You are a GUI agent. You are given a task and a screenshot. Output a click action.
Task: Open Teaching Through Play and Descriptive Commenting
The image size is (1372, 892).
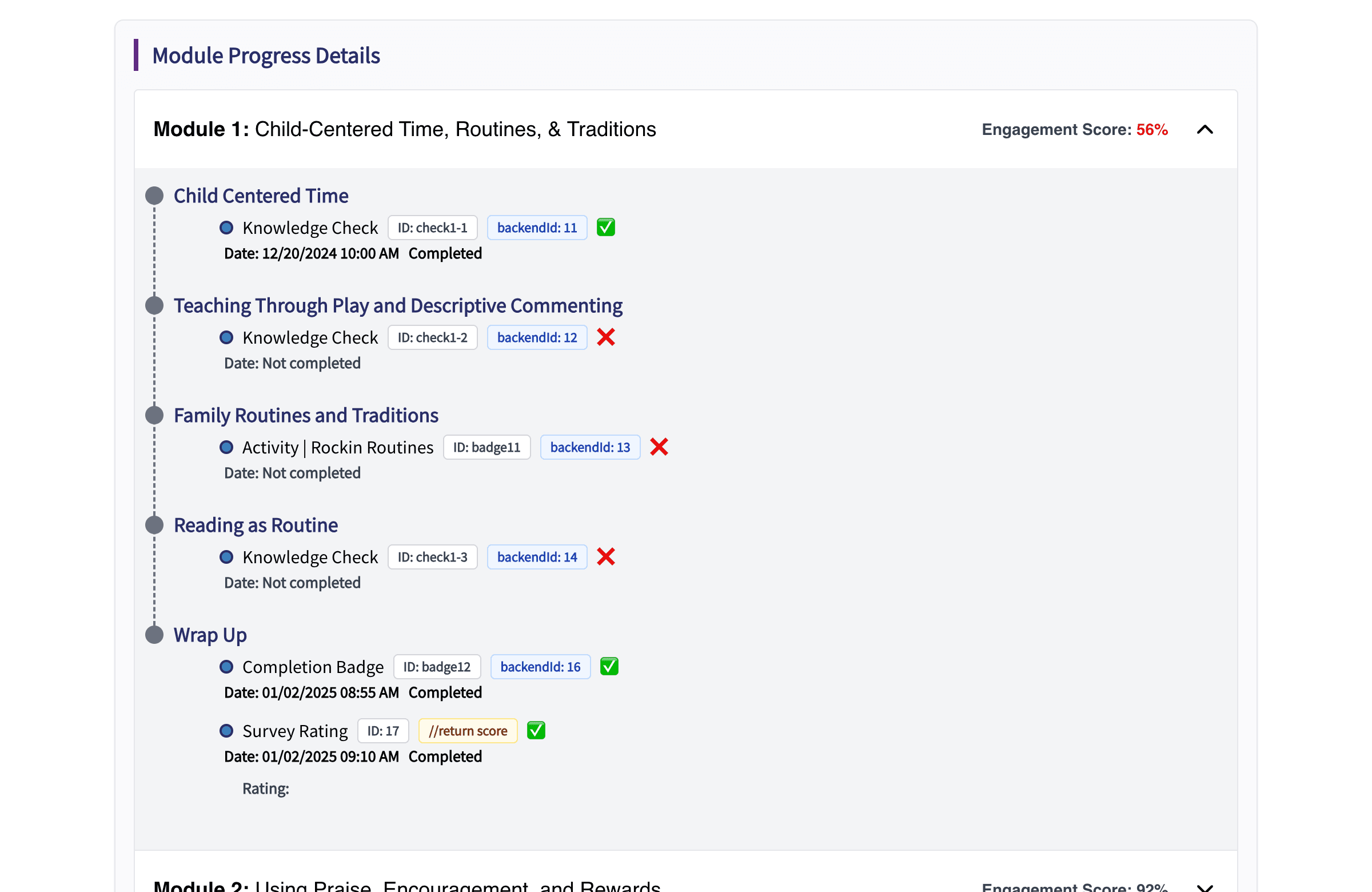tap(398, 305)
